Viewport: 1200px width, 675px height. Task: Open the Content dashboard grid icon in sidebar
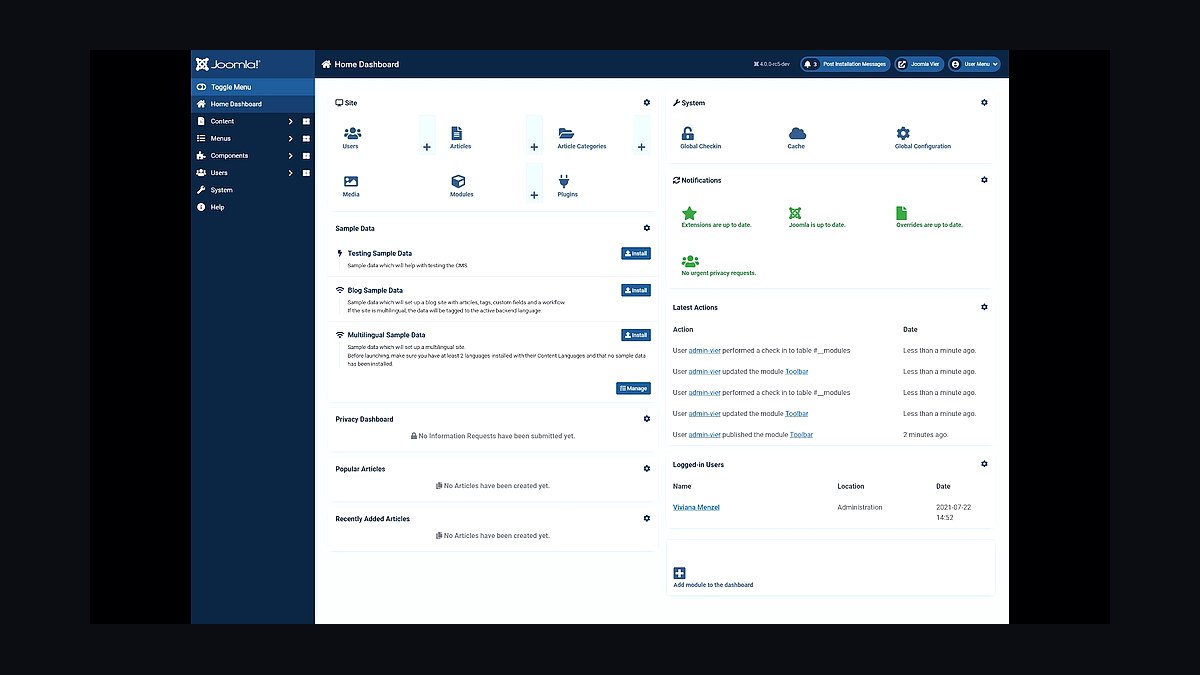(306, 121)
